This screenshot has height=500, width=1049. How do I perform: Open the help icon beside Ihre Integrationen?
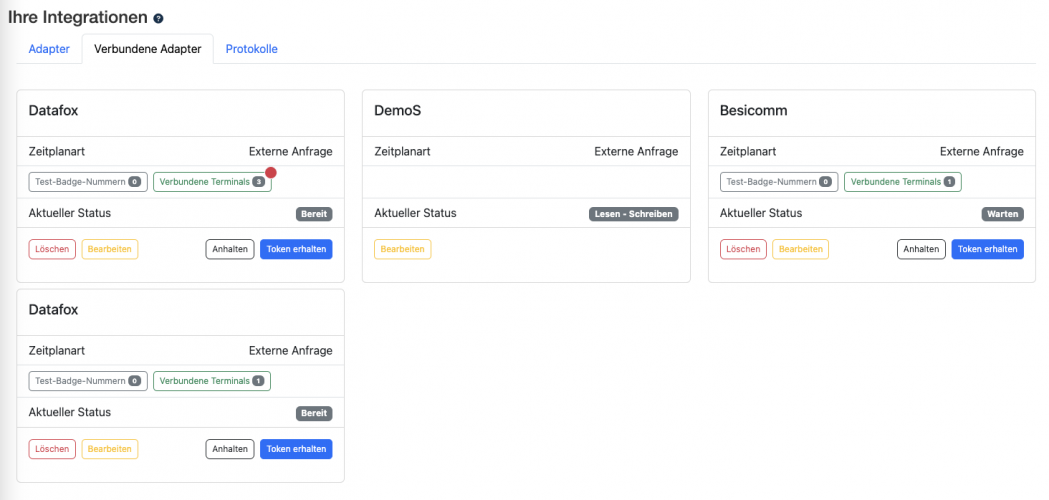tap(158, 19)
